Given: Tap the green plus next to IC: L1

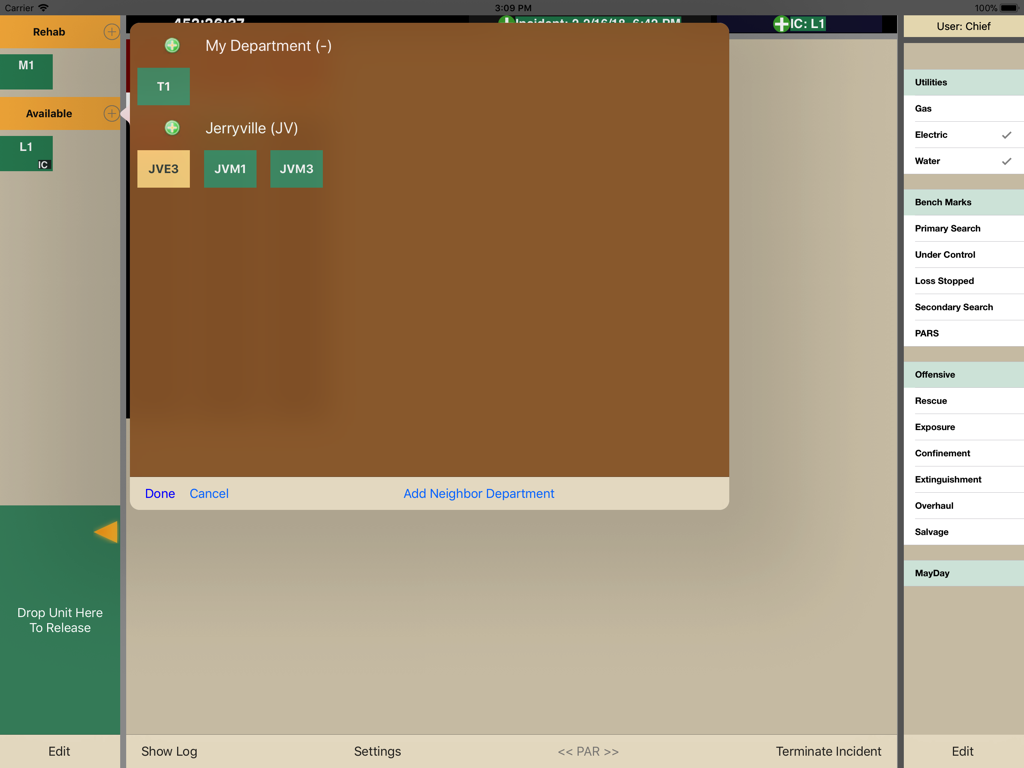Looking at the screenshot, I should (x=782, y=24).
